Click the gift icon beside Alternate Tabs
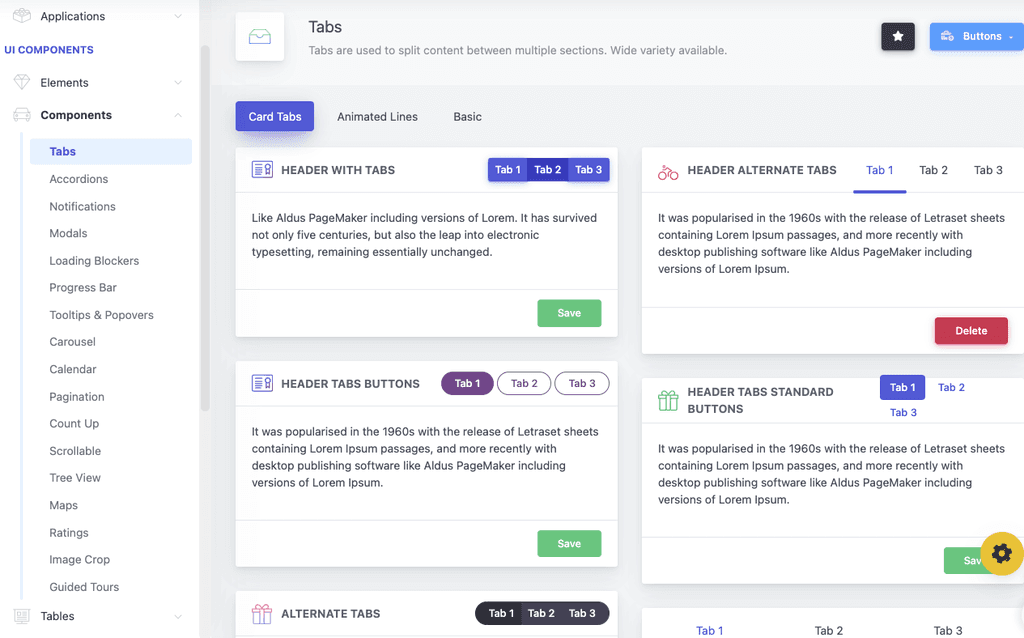 pyautogui.click(x=261, y=614)
